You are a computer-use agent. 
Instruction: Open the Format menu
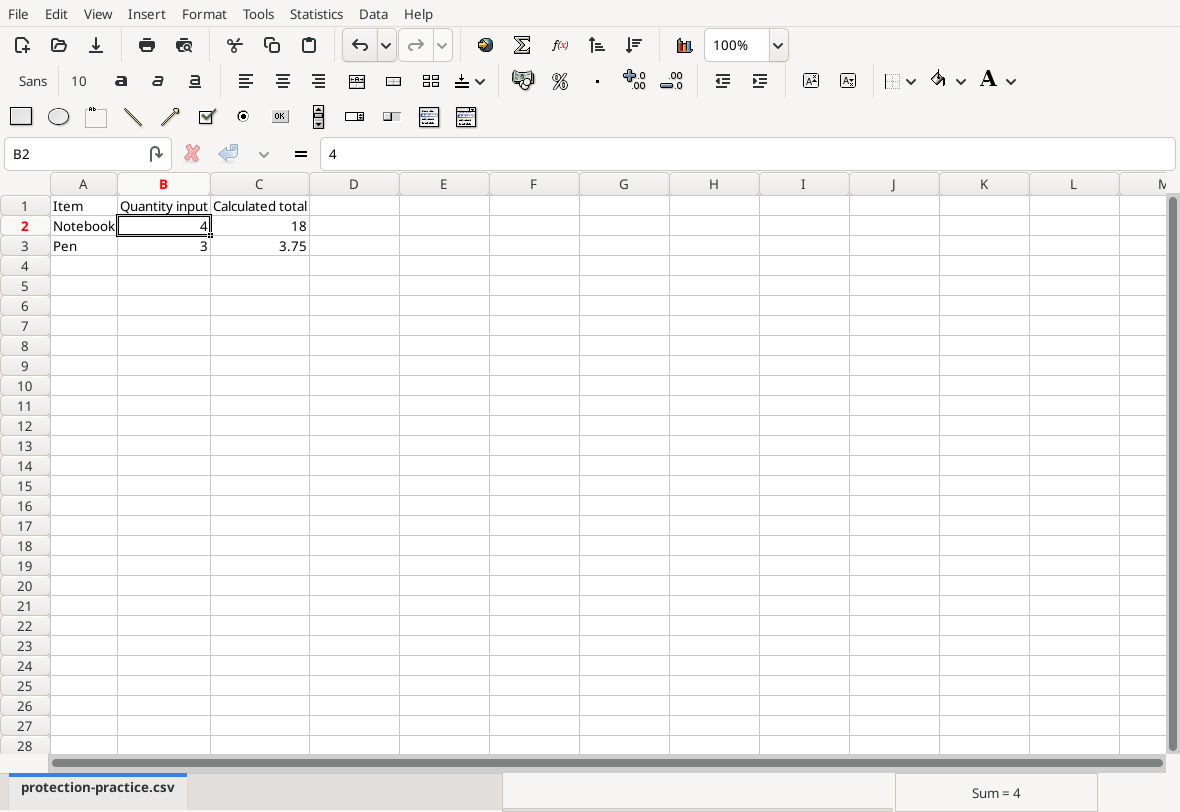point(204,14)
